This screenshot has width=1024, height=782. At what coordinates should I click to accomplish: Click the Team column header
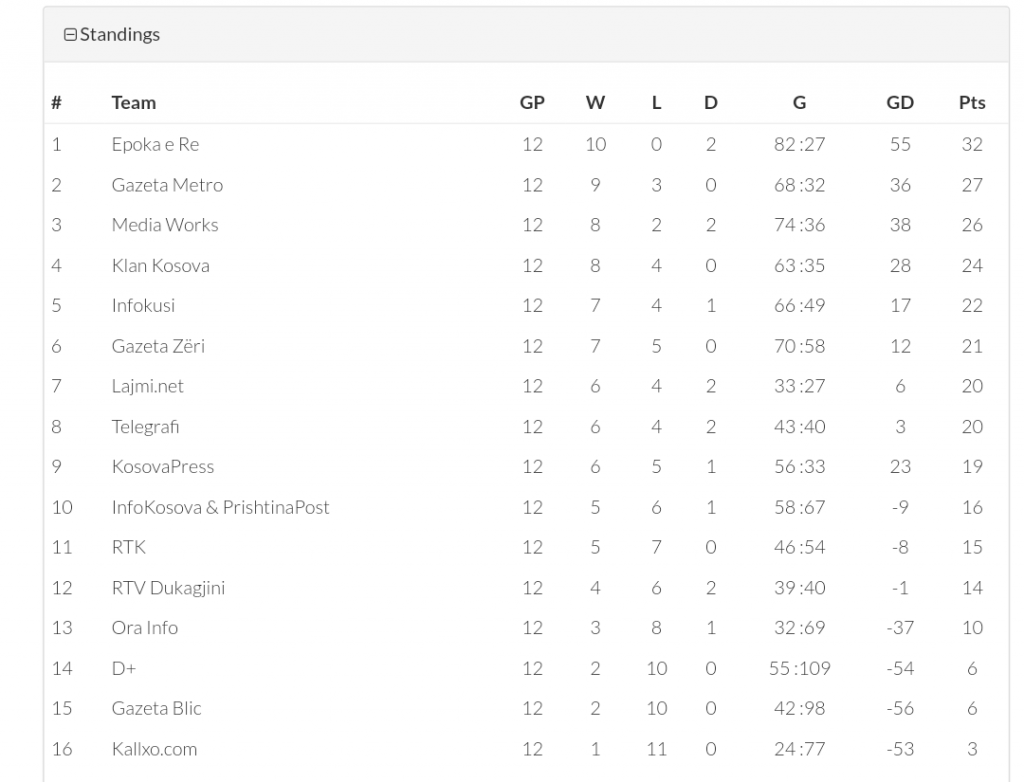click(x=134, y=103)
